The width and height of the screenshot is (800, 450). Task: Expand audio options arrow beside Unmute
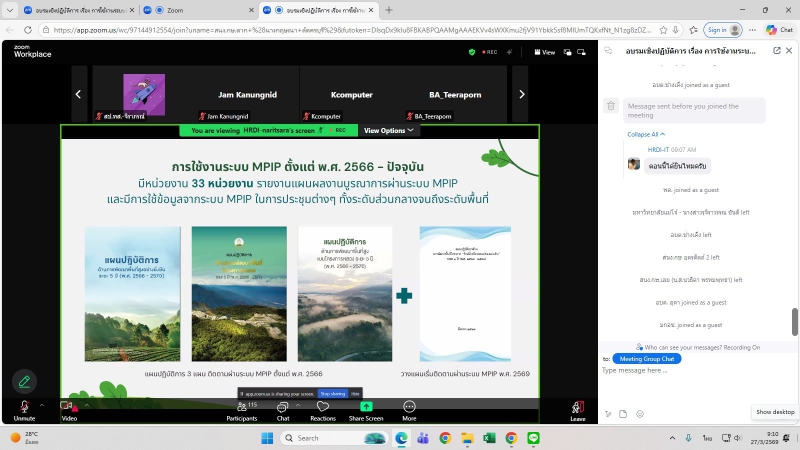[x=42, y=404]
